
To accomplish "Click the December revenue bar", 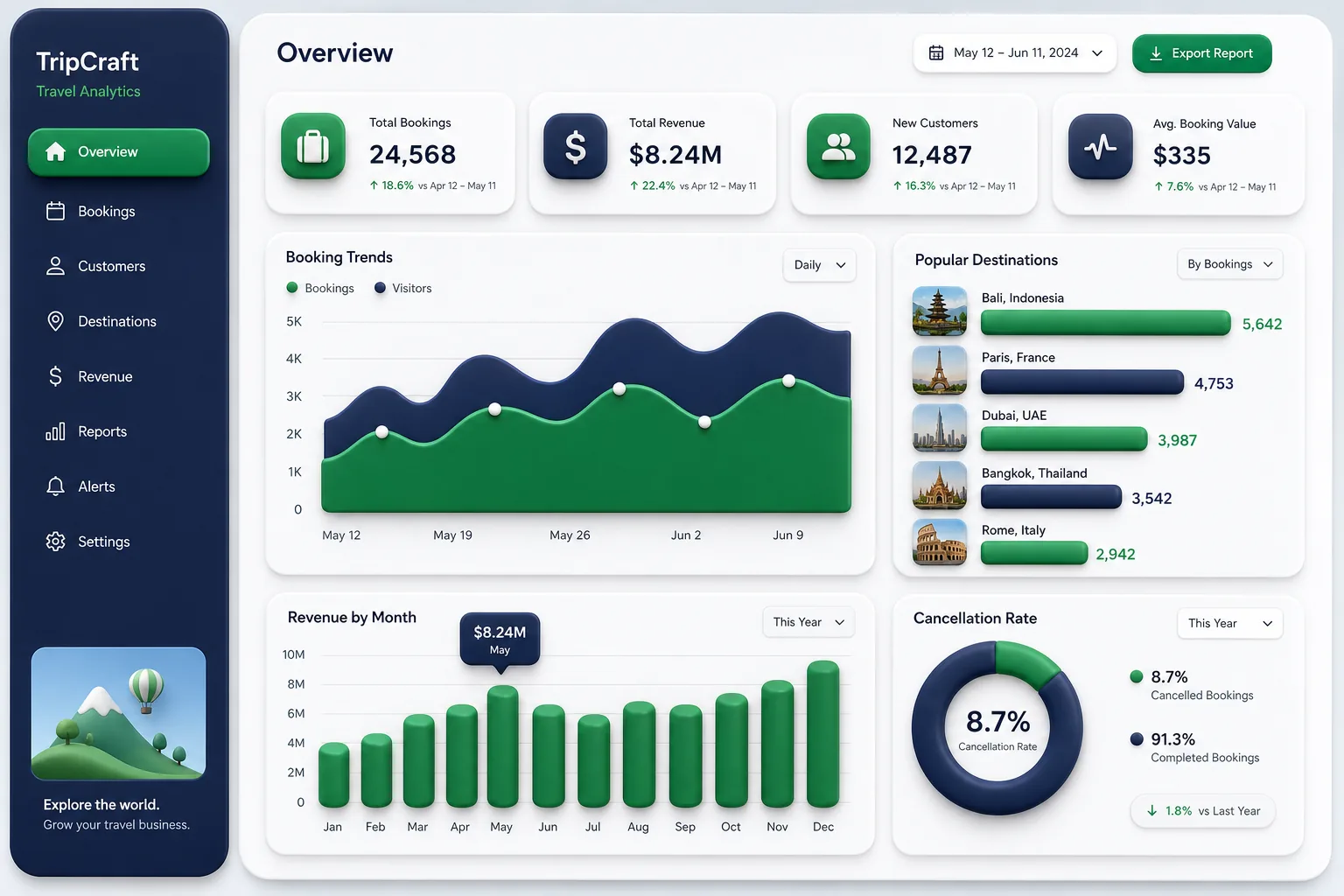I will pos(823,734).
